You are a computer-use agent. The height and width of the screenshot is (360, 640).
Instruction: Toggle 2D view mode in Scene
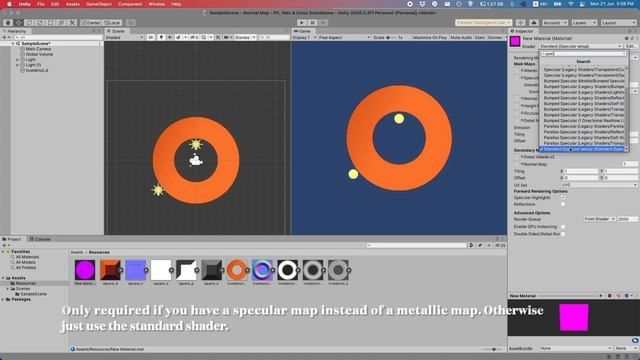[151, 38]
